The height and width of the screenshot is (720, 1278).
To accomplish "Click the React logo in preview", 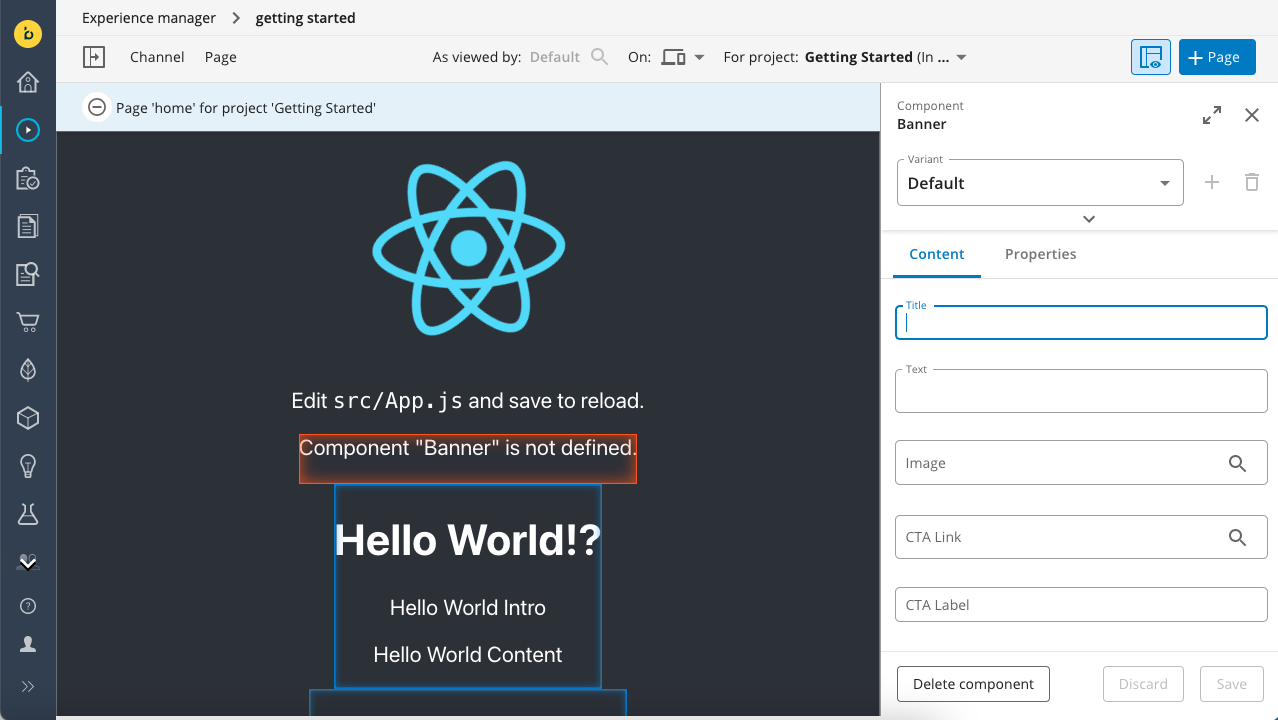I will (468, 248).
